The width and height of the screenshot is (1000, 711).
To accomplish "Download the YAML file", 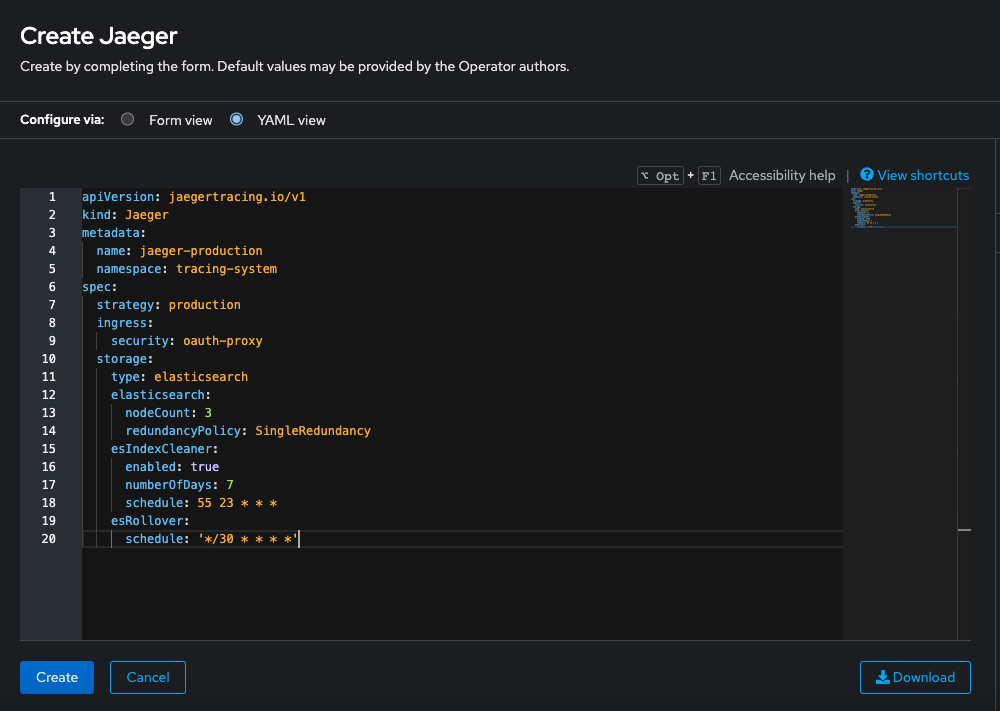I will coord(915,677).
